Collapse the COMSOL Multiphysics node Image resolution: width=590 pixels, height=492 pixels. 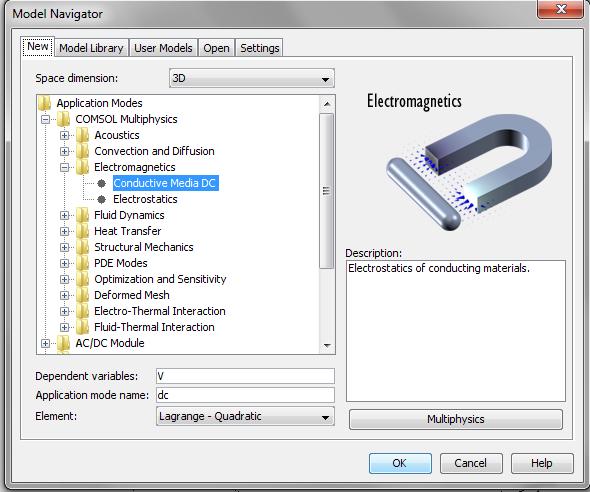tap(46, 120)
